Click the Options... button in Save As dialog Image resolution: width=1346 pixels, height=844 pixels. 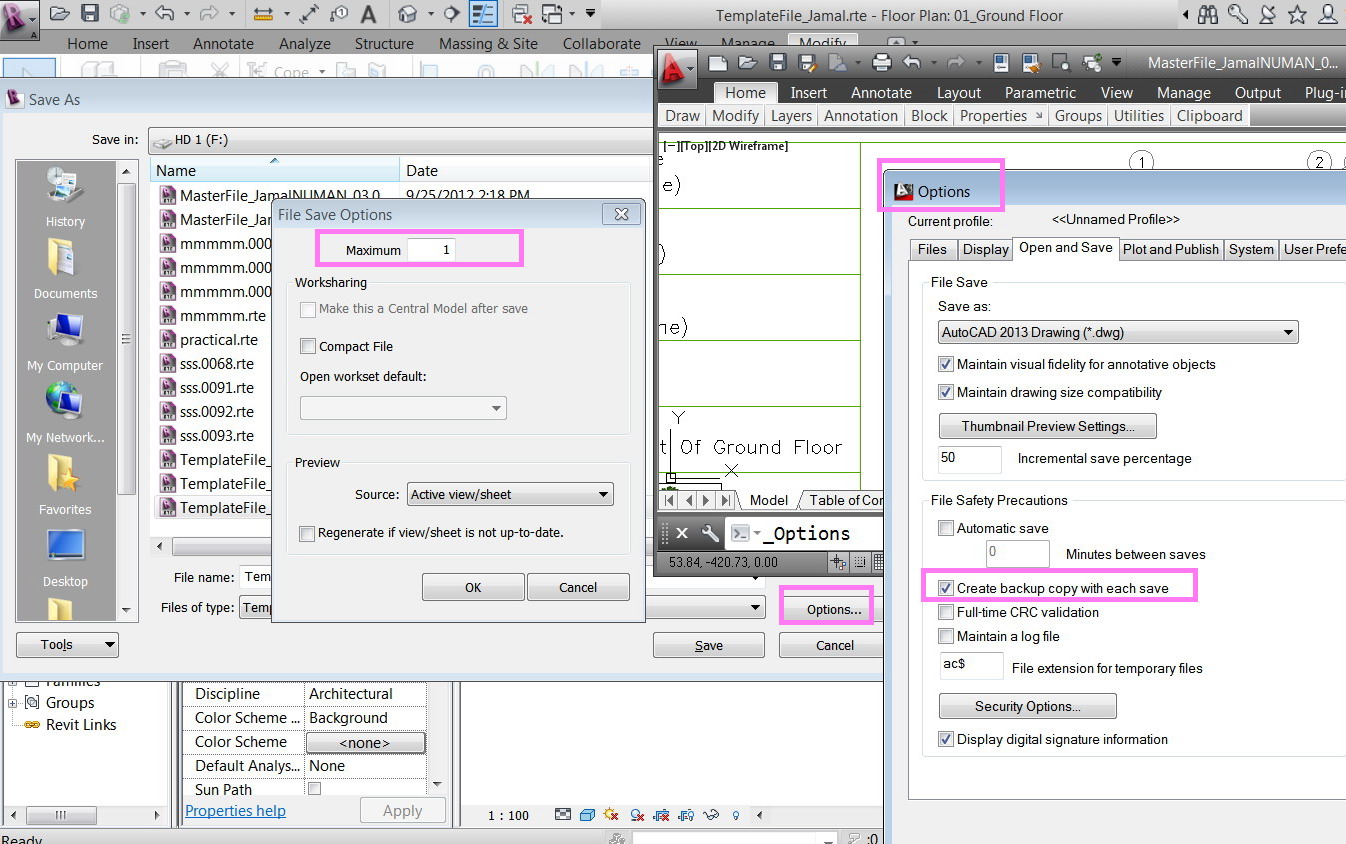pyautogui.click(x=834, y=609)
